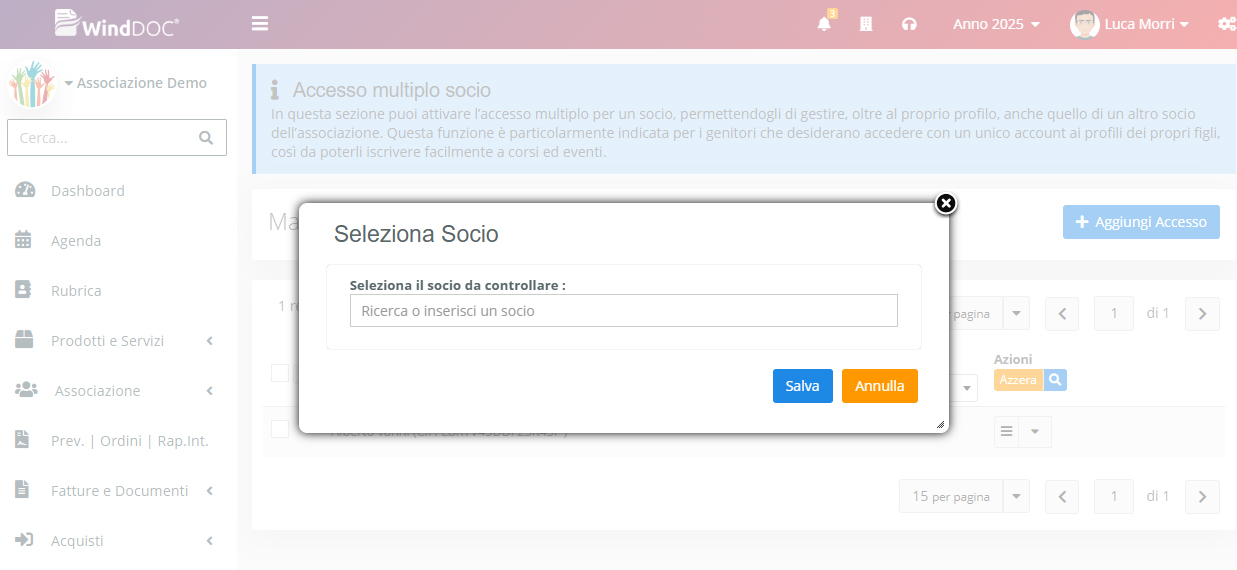Open the settings gears icon
Screen dimensions: 1237x570
pos(1227,24)
